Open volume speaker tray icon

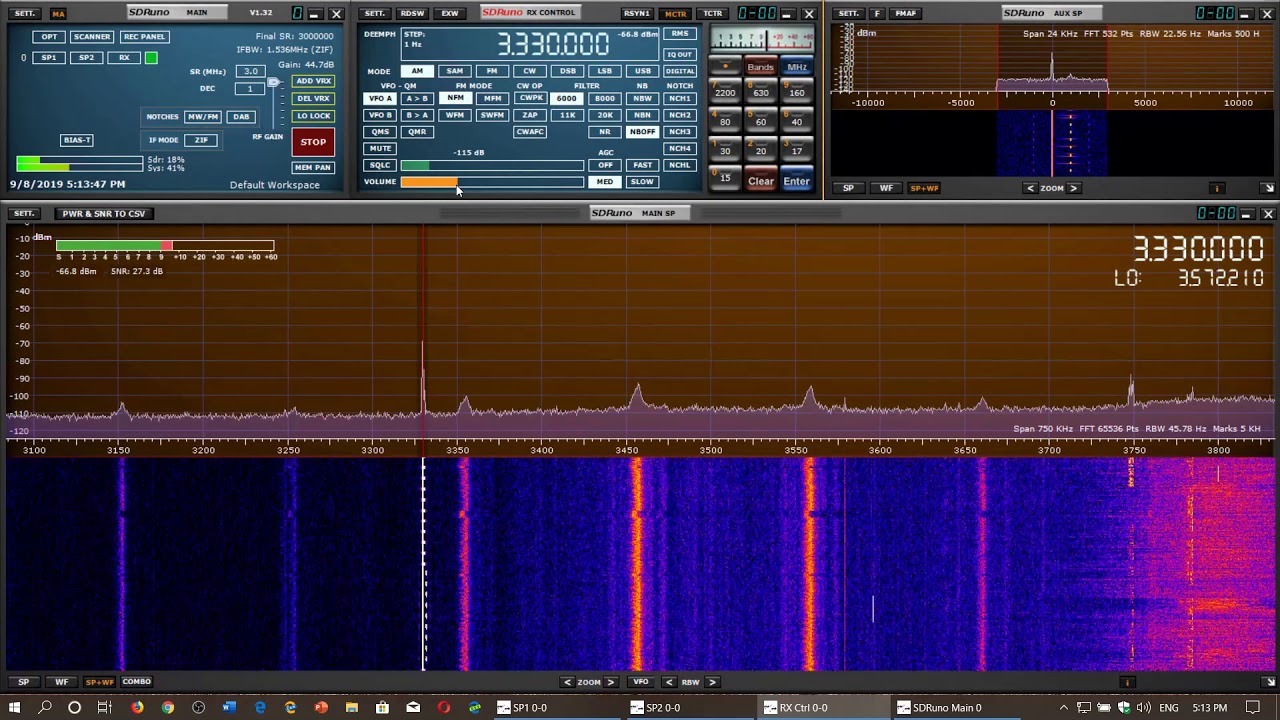[x=1145, y=708]
